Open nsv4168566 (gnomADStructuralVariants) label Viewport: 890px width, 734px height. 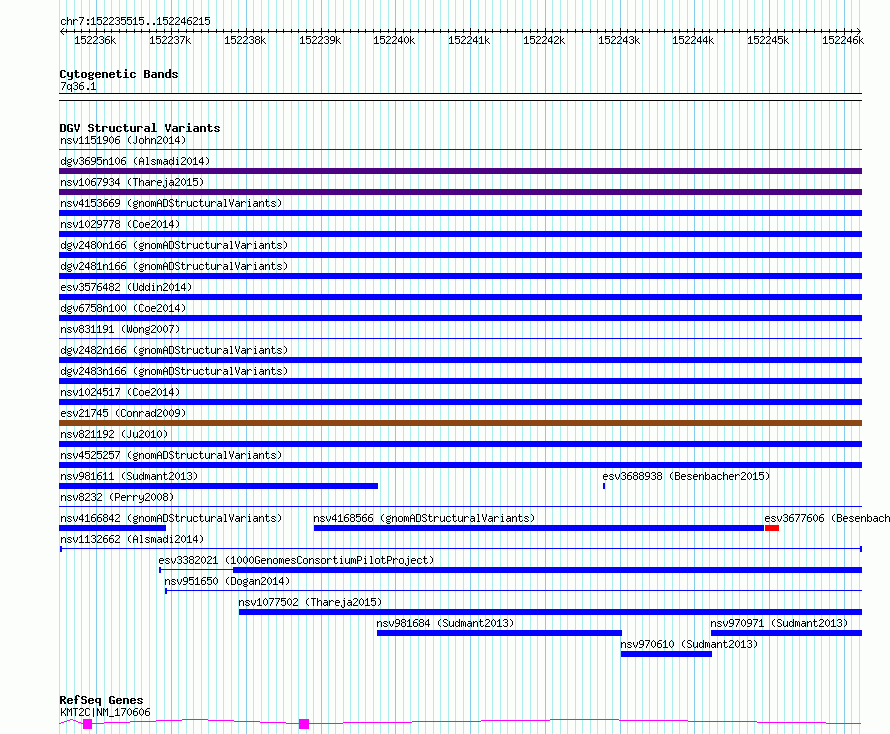point(424,518)
